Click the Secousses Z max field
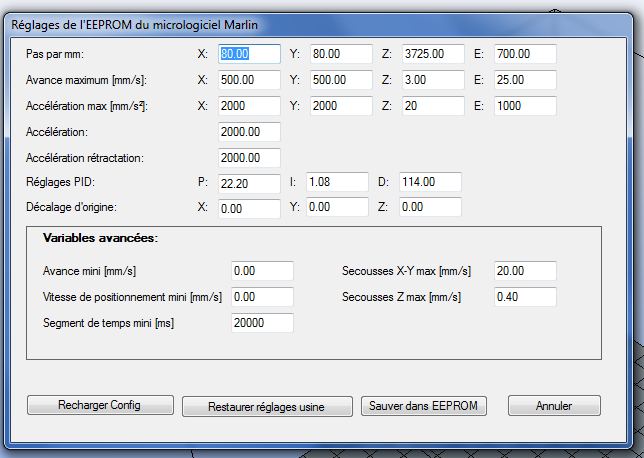The image size is (644, 458). (x=525, y=297)
